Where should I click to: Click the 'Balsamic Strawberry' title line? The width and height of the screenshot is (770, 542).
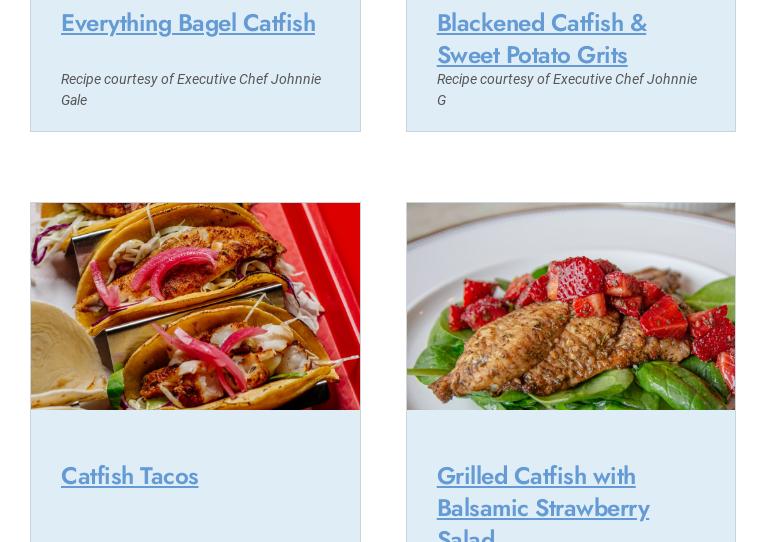[543, 508]
